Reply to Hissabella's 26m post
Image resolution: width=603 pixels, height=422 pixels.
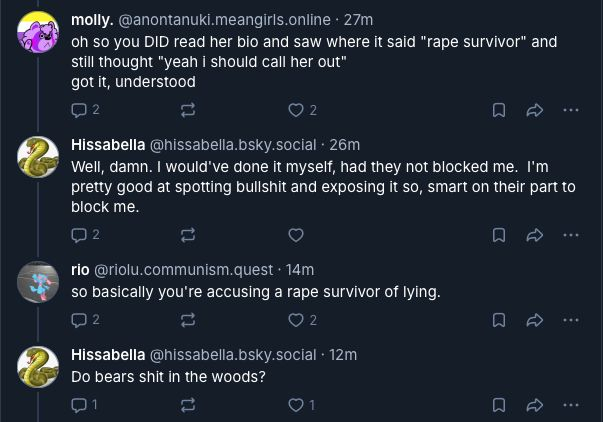[x=80, y=235]
